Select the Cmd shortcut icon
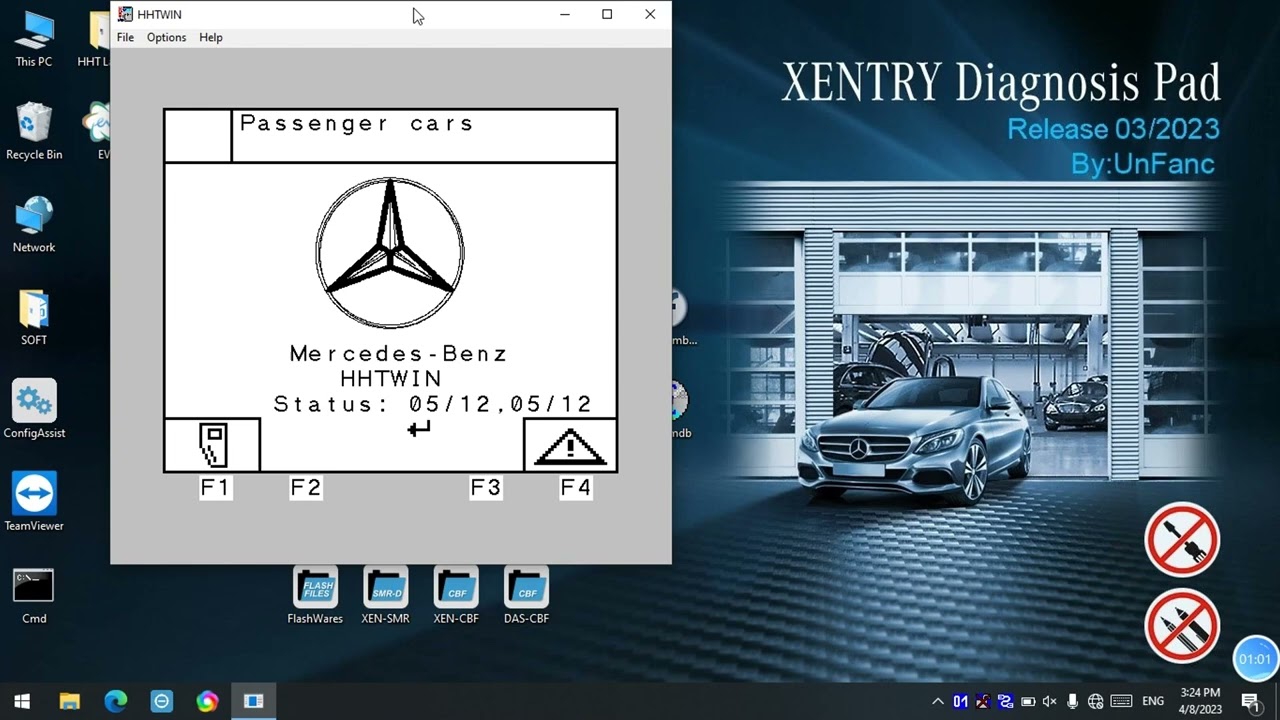Viewport: 1280px width, 720px height. (x=34, y=596)
